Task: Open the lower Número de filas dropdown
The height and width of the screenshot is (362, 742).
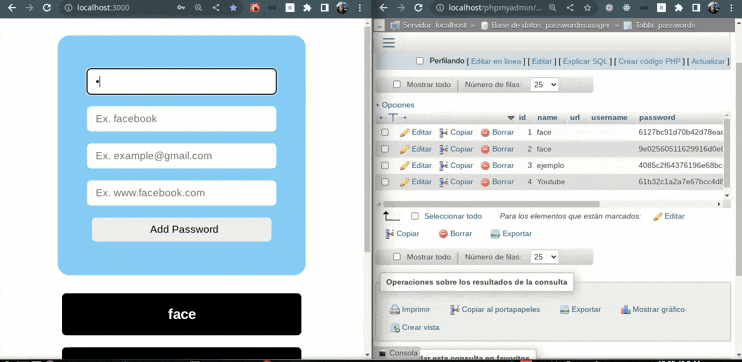Action: [x=545, y=257]
